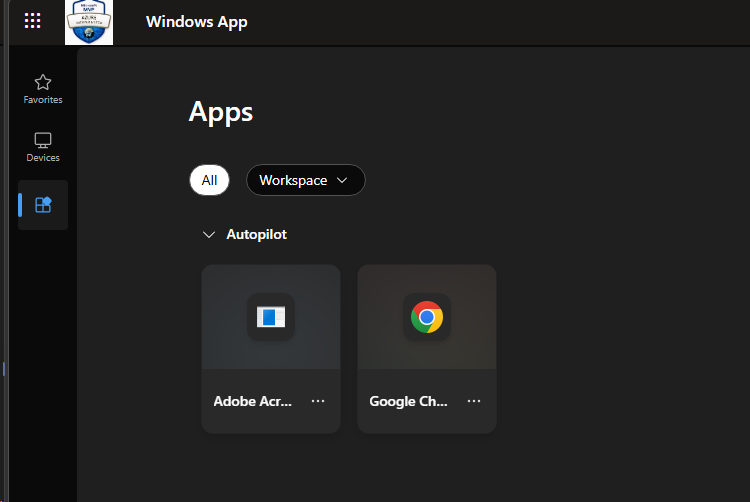Click the Adobe Acr... card name
Viewport: 750px width, 502px height.
[253, 401]
